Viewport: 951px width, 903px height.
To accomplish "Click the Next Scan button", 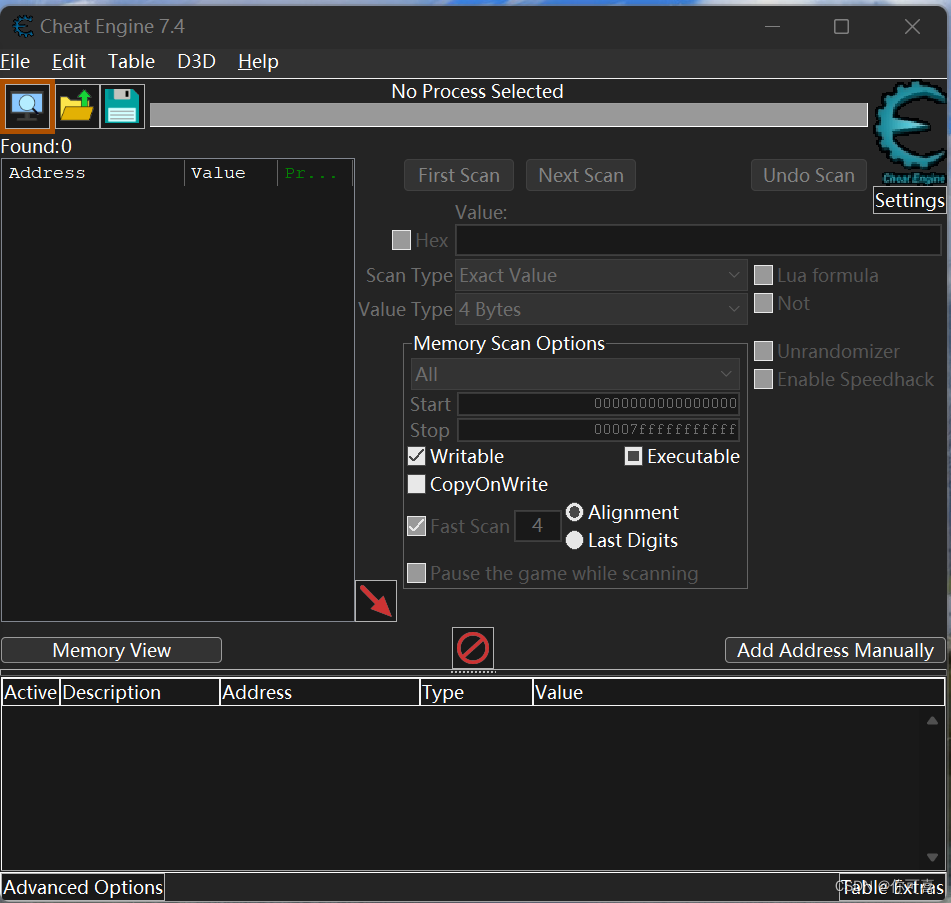I will point(581,175).
